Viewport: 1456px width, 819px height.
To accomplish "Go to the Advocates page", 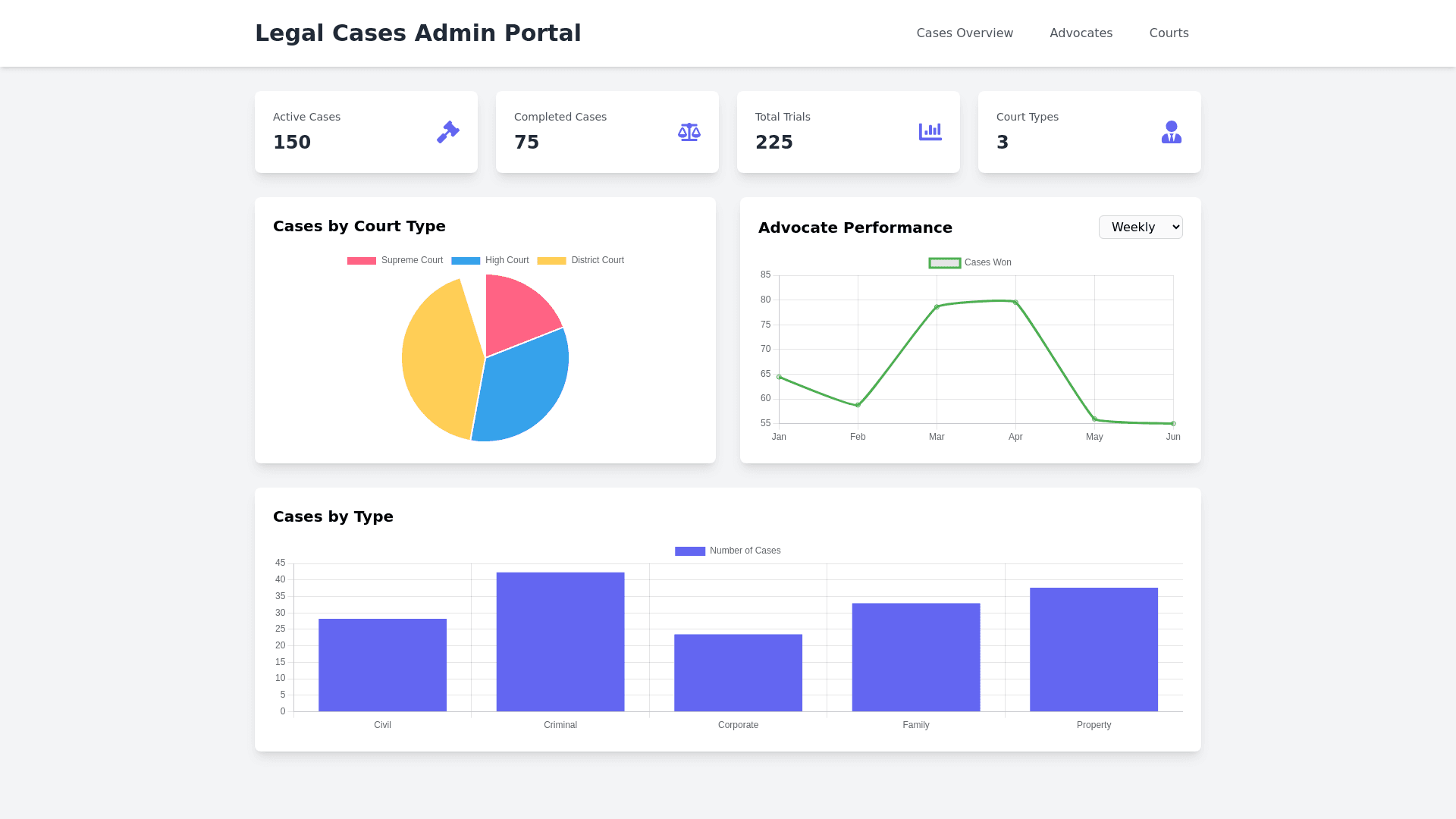I will (1081, 33).
